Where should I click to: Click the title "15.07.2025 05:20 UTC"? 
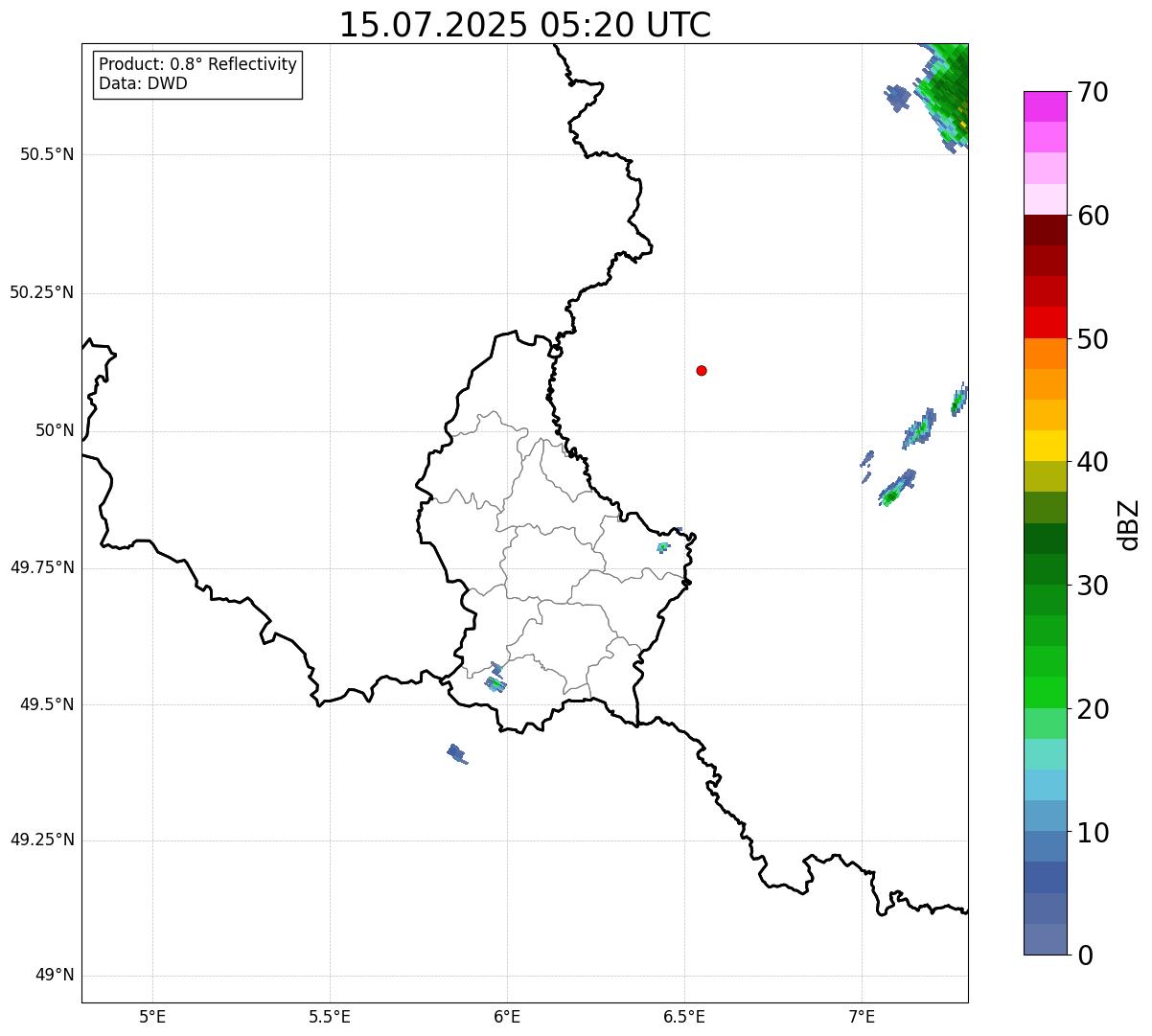(525, 24)
